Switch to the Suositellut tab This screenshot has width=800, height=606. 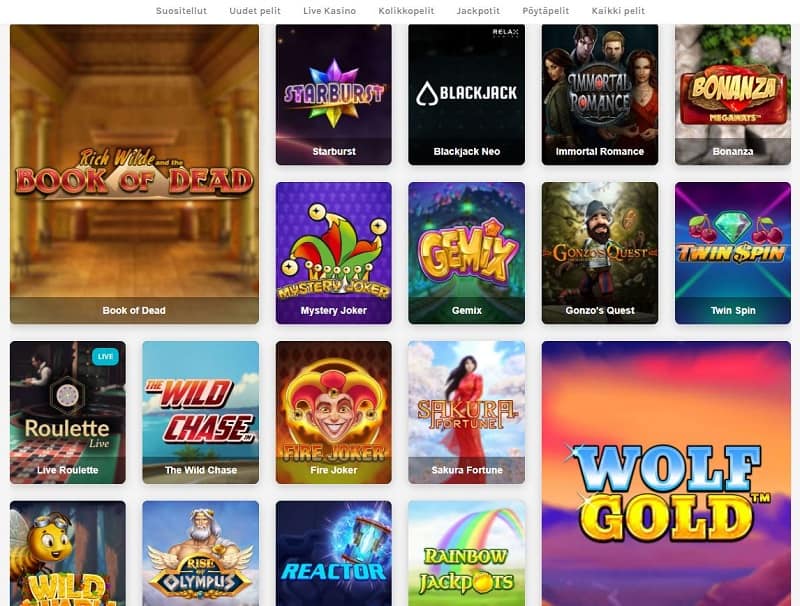click(181, 11)
